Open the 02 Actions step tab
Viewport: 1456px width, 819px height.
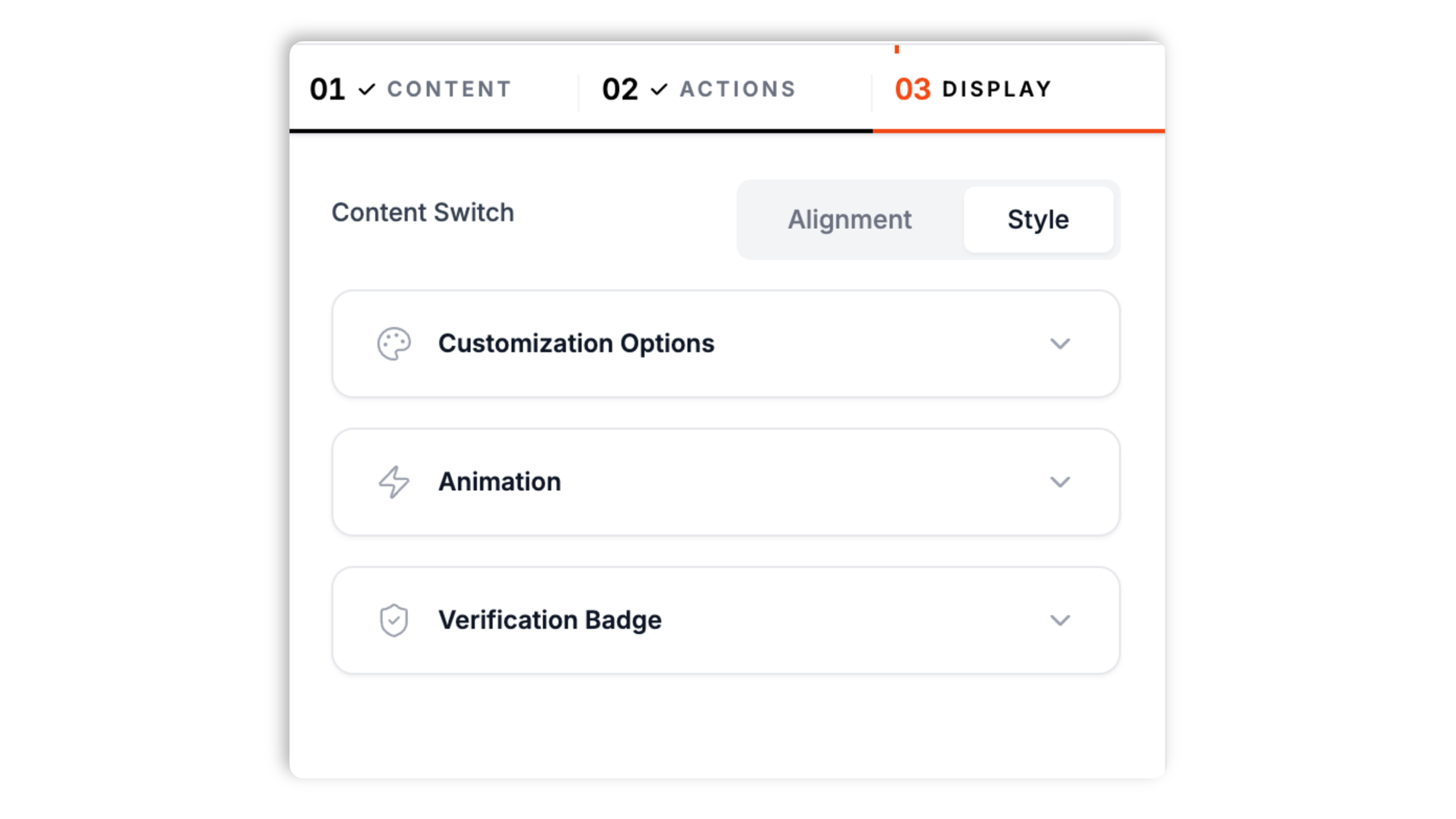[725, 89]
